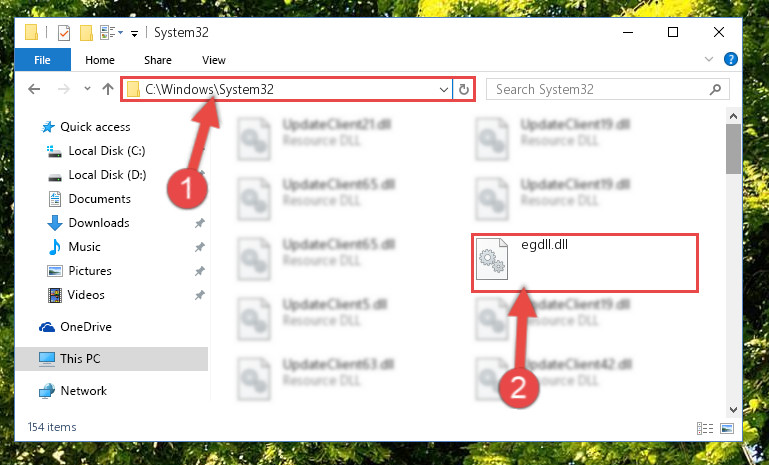Go up one folder level arrow
The image size is (769, 465).
[107, 89]
